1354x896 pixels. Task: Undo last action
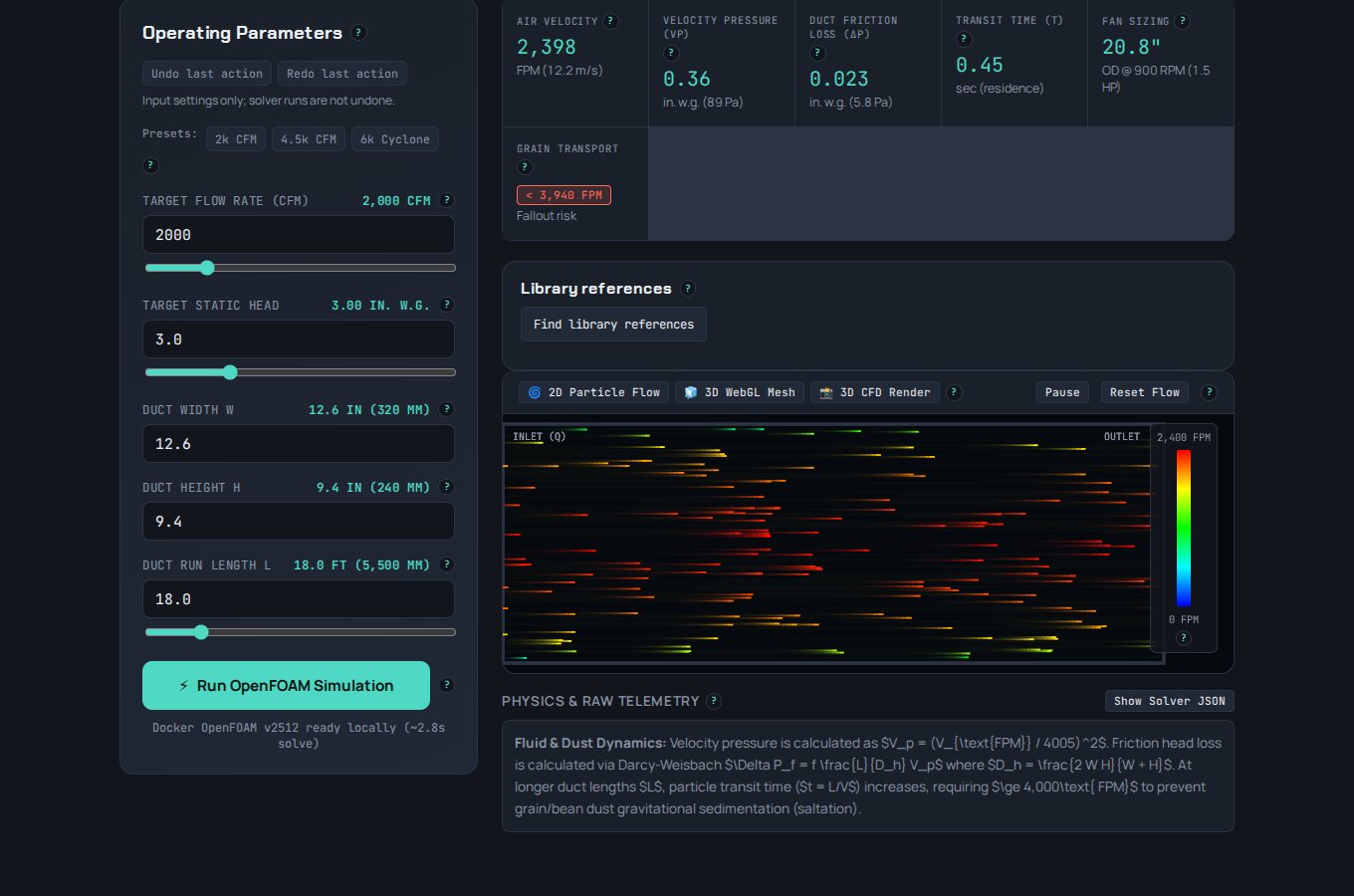(x=207, y=74)
